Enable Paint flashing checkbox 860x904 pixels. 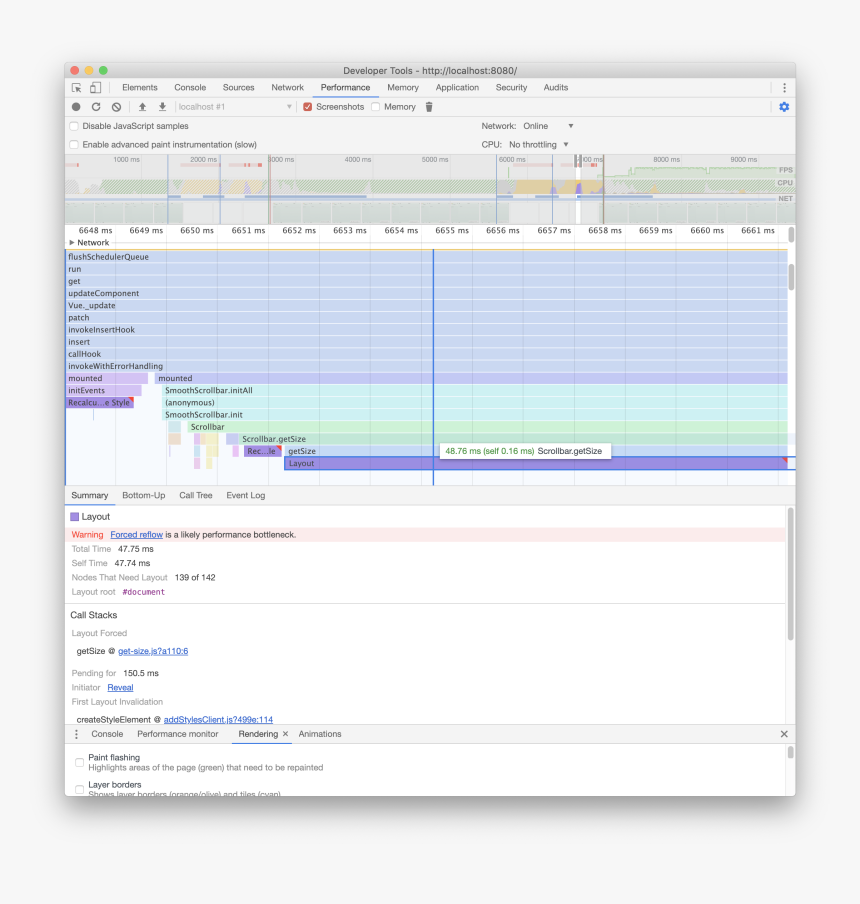click(x=80, y=762)
